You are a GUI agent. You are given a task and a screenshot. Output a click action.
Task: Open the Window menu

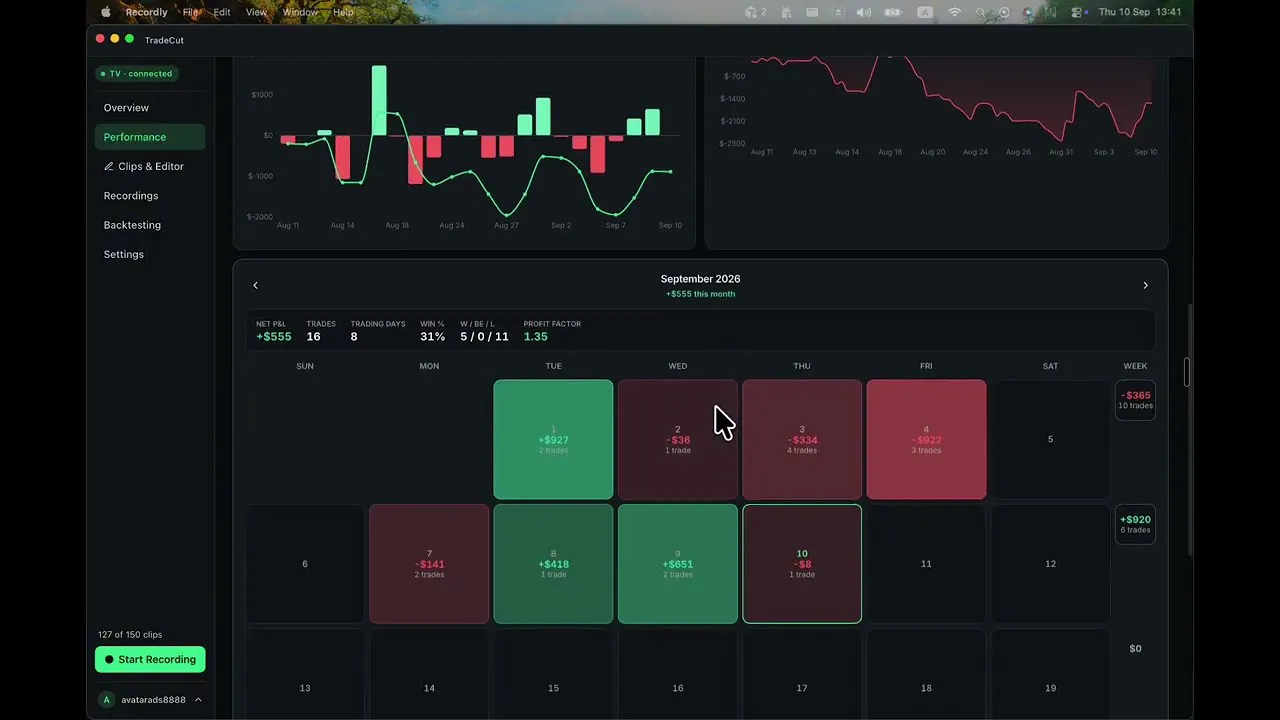(x=299, y=12)
